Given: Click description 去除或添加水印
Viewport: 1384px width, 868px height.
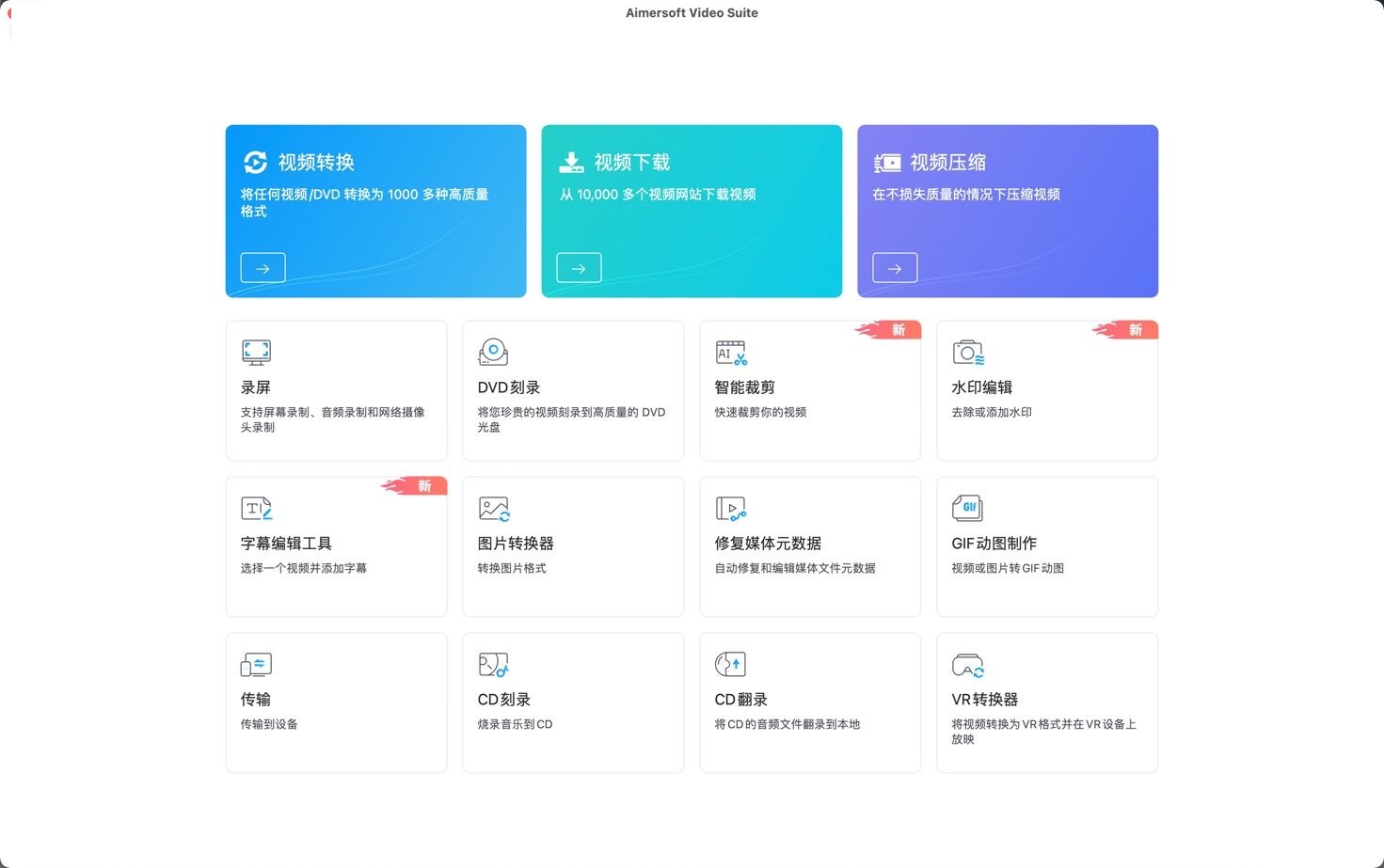Looking at the screenshot, I should tap(992, 412).
